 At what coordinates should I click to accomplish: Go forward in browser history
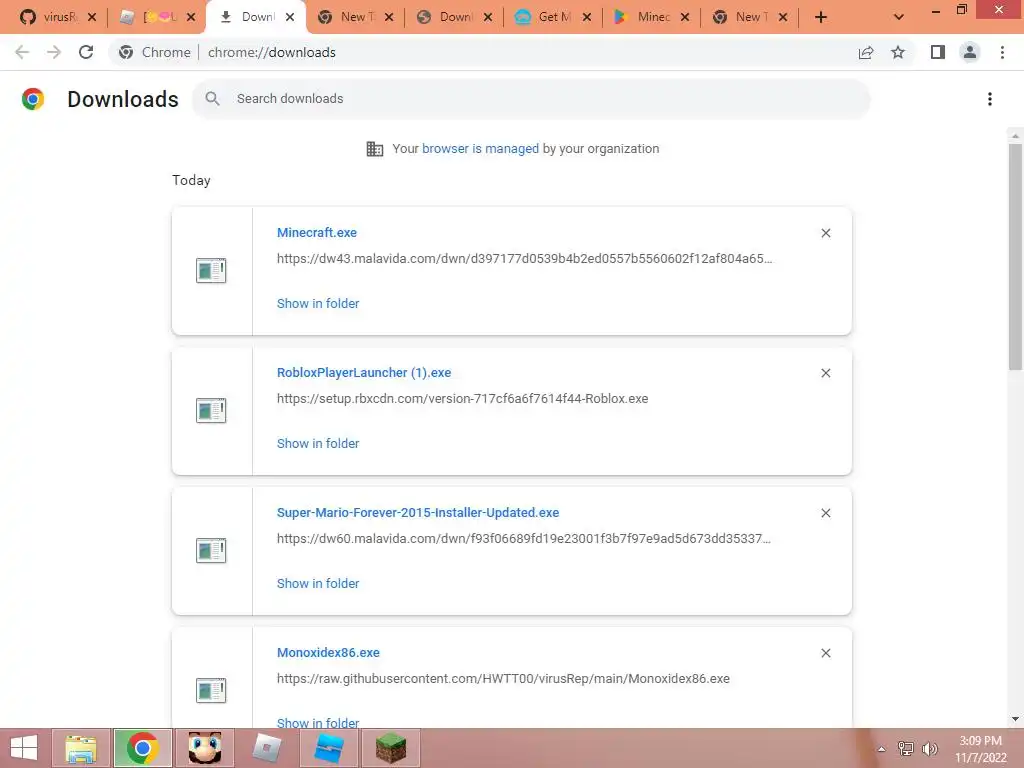click(54, 52)
